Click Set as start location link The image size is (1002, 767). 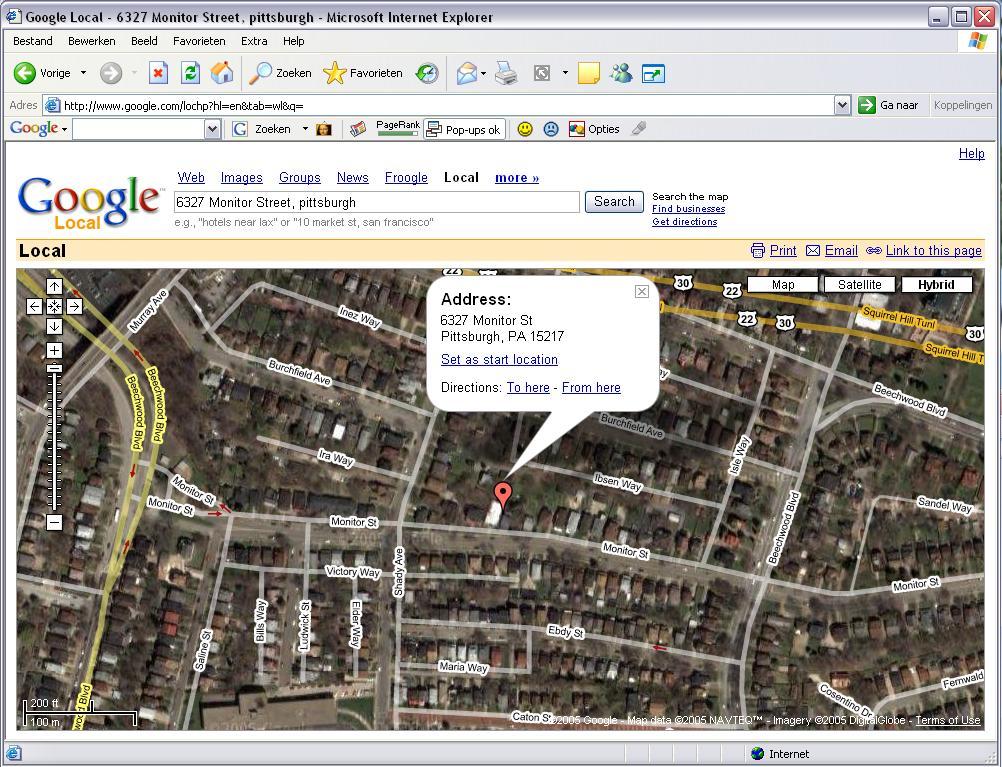[x=499, y=359]
